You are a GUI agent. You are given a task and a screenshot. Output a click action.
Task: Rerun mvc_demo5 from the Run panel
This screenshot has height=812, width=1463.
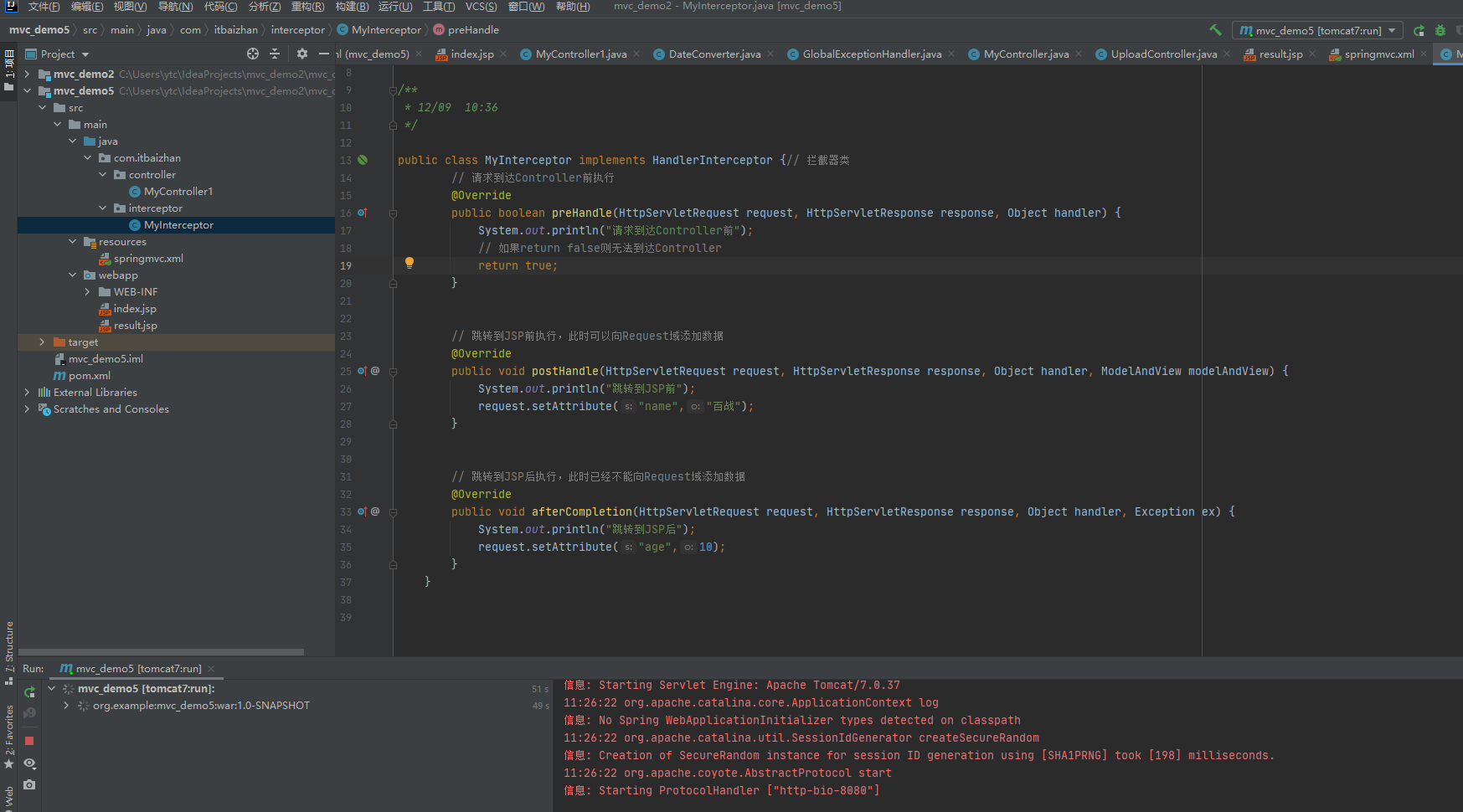tap(29, 691)
